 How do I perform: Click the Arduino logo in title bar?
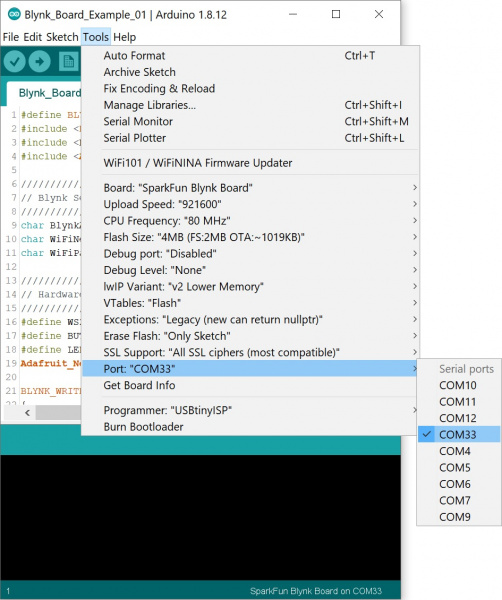click(14, 15)
